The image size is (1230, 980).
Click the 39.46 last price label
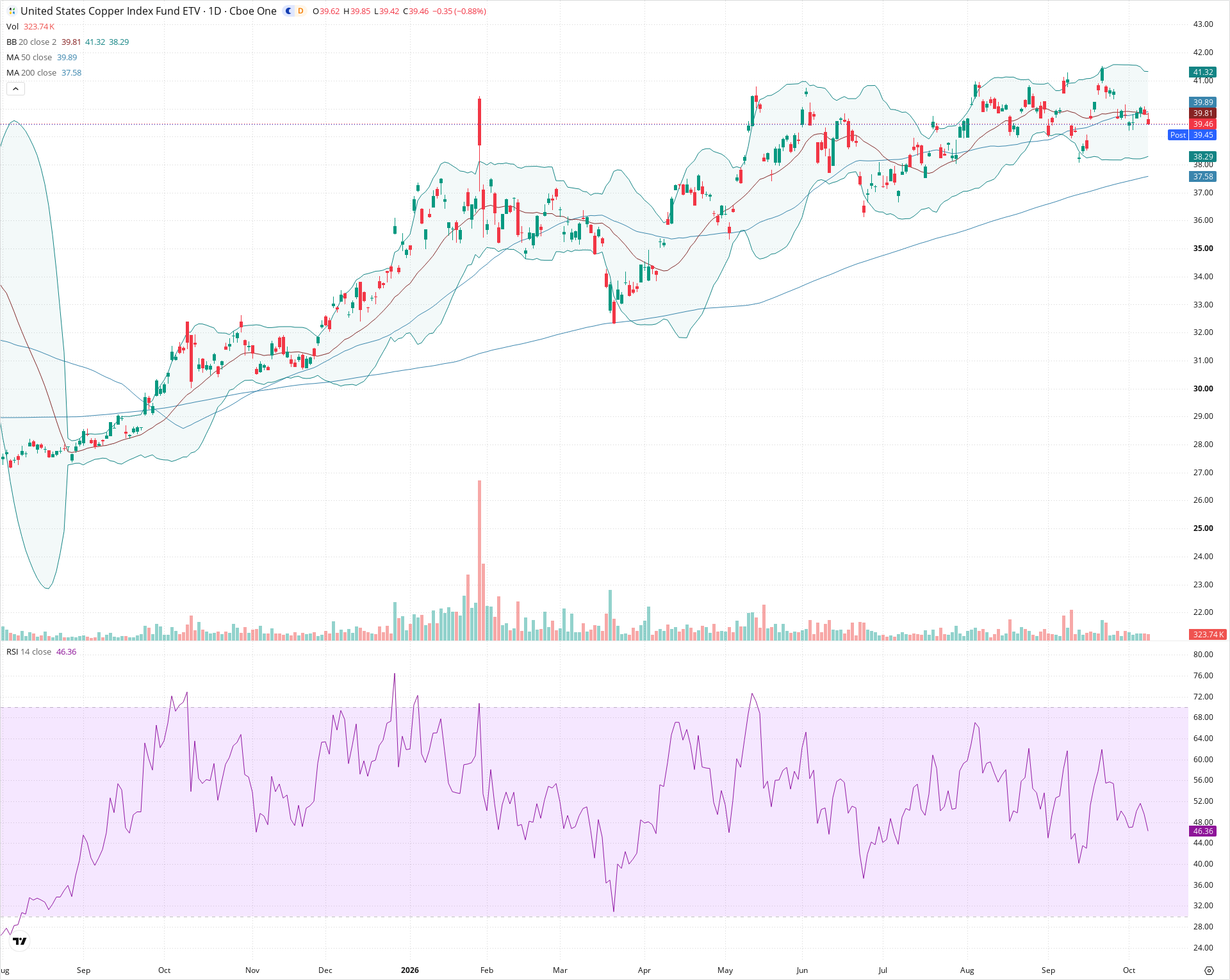tap(1202, 124)
